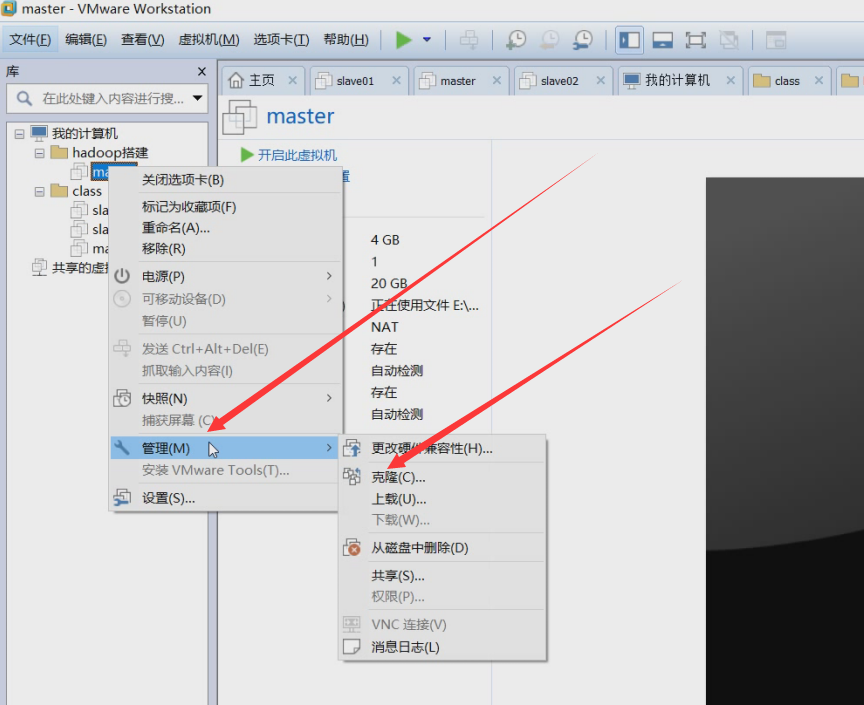864x705 pixels.
Task: Choose 移除(R) from context menu
Action: point(226,249)
